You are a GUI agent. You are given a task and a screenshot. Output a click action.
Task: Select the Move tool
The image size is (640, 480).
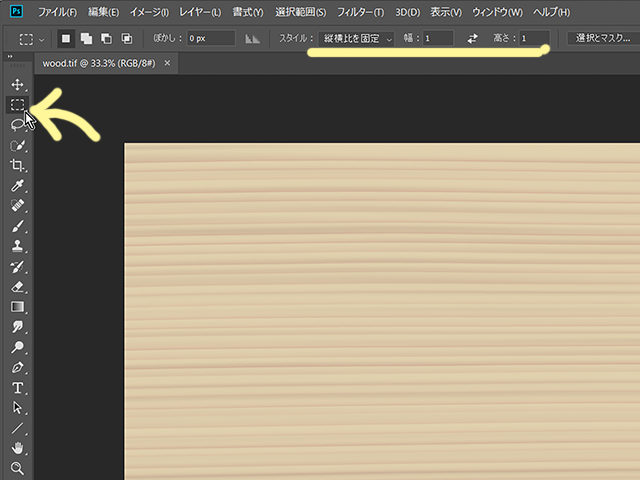tap(17, 84)
